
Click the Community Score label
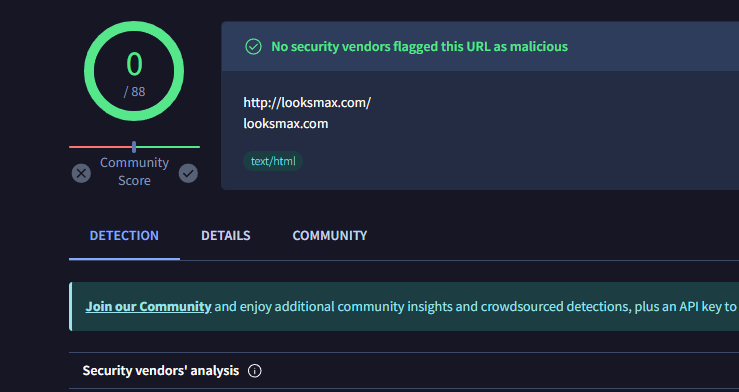point(134,172)
